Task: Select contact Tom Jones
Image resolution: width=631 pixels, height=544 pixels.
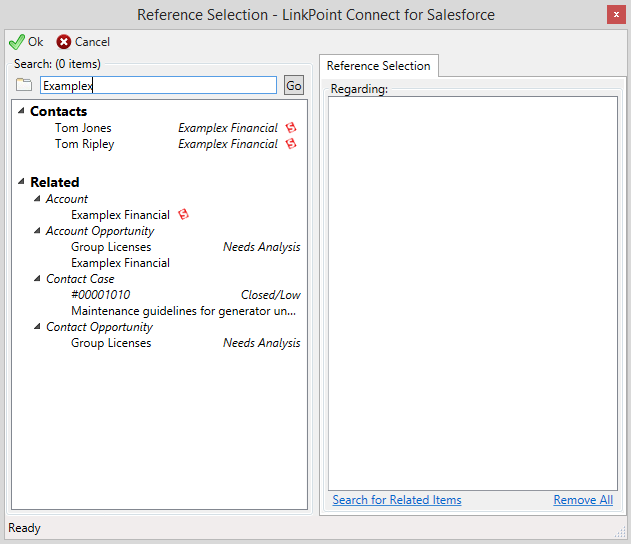Action: point(83,128)
